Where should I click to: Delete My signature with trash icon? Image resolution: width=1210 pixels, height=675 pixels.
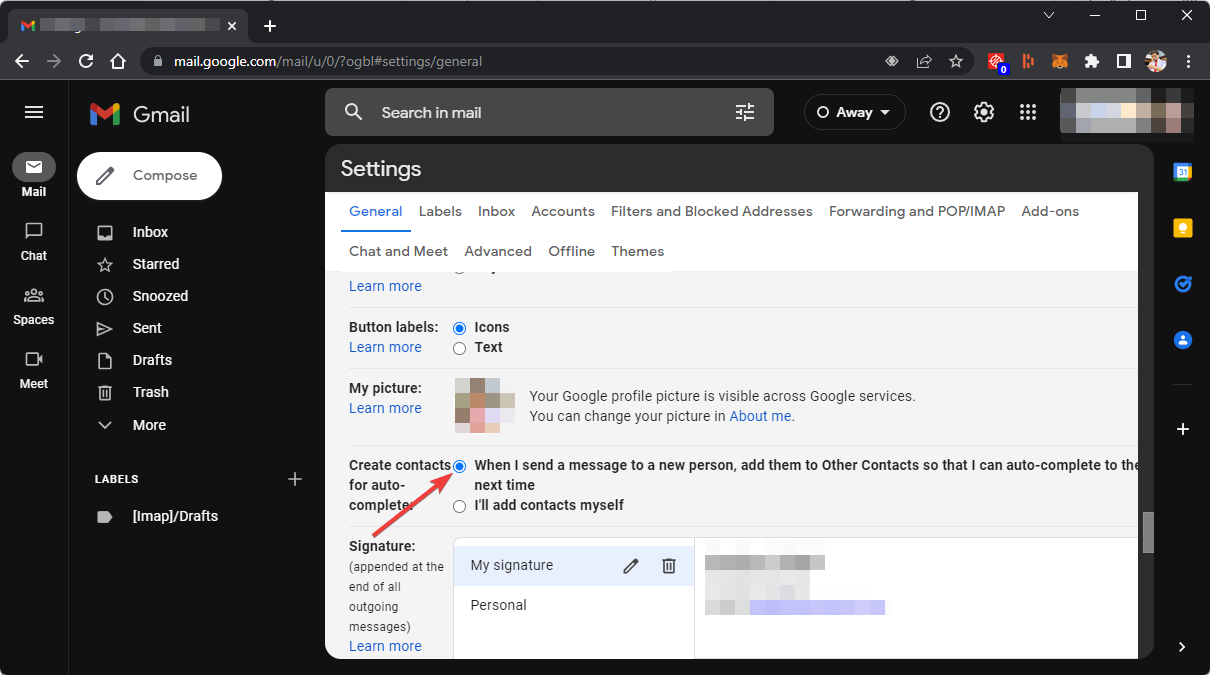pyautogui.click(x=669, y=566)
